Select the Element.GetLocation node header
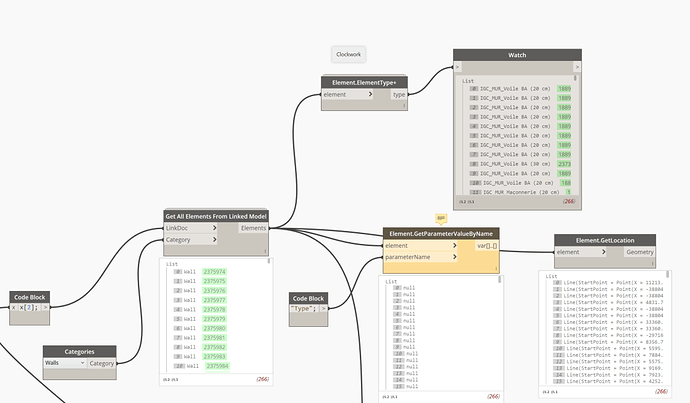The height and width of the screenshot is (403, 690). point(605,240)
